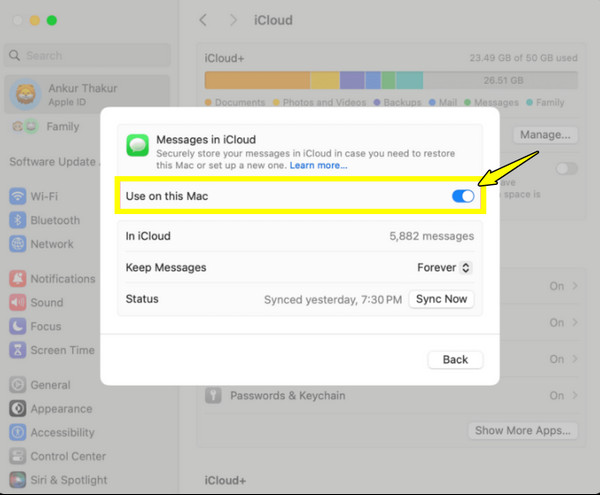Go forward with the right chevron

233,20
